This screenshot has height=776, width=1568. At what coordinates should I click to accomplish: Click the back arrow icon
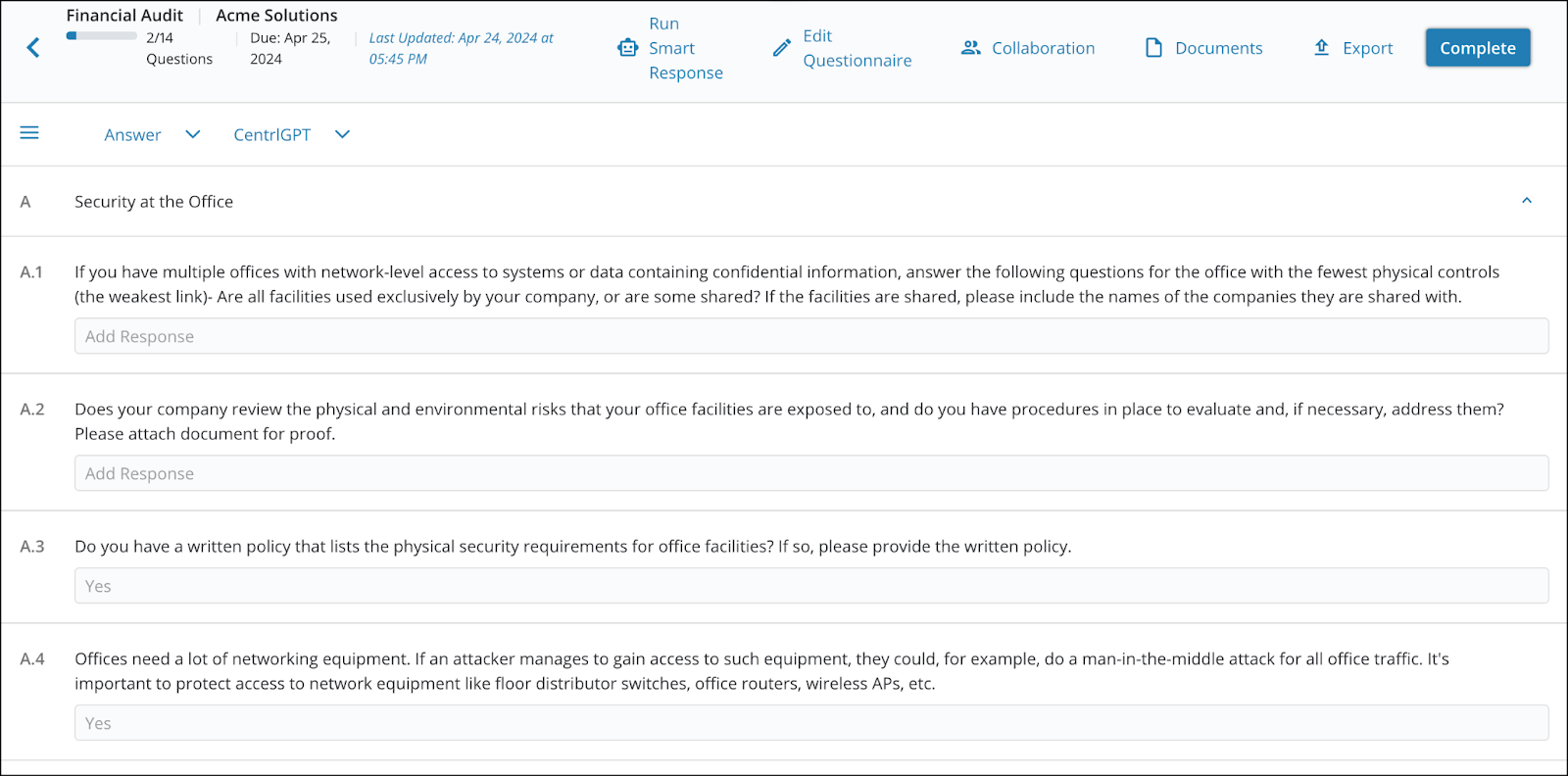33,48
